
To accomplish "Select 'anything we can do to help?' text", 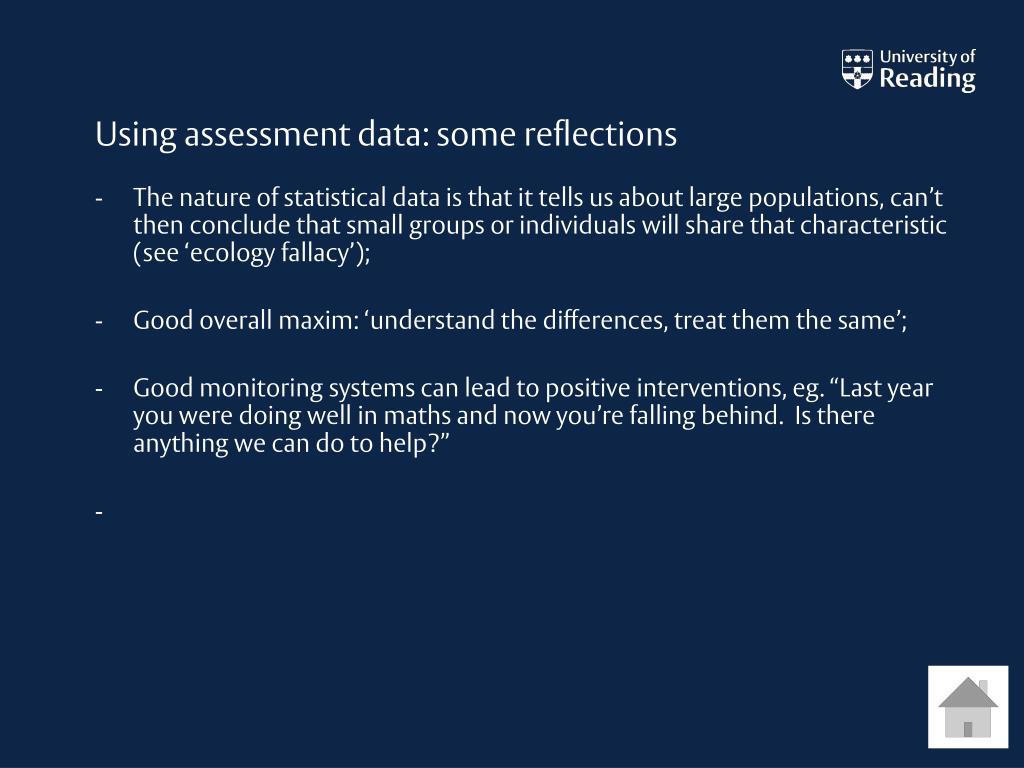I will tap(287, 444).
